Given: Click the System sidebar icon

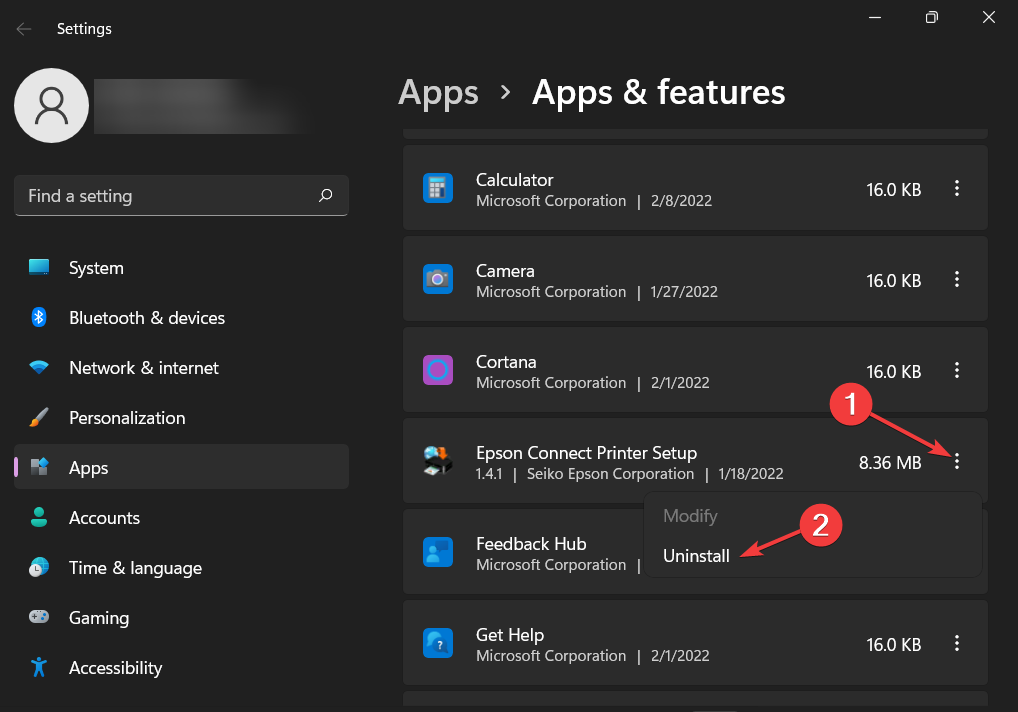Looking at the screenshot, I should pyautogui.click(x=38, y=267).
